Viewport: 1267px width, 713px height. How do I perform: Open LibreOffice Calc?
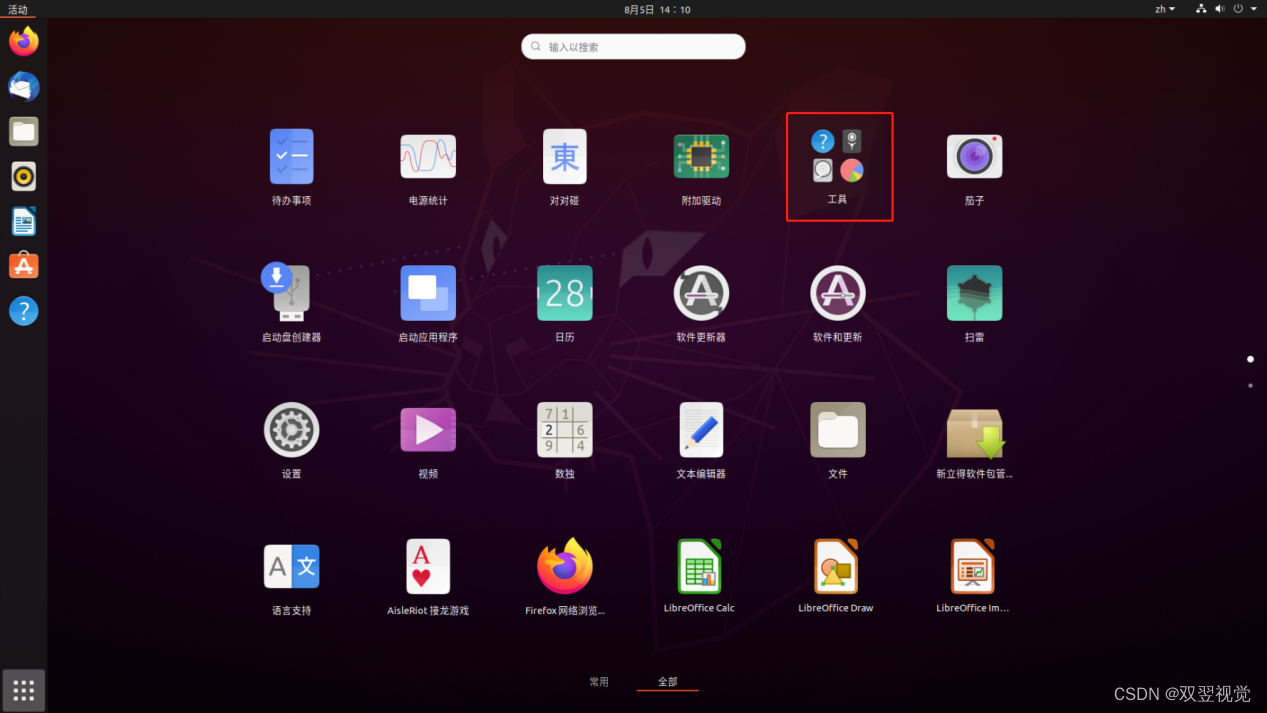coord(699,566)
